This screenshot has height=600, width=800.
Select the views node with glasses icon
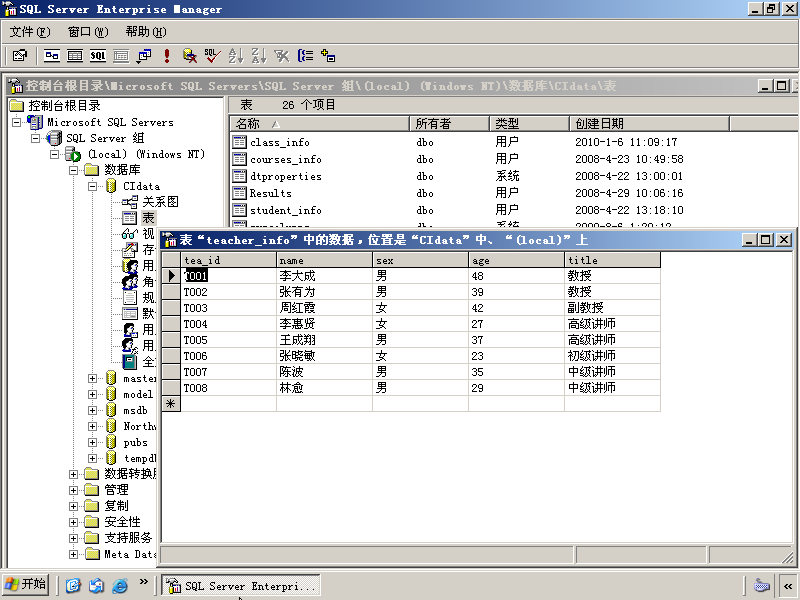click(130, 234)
